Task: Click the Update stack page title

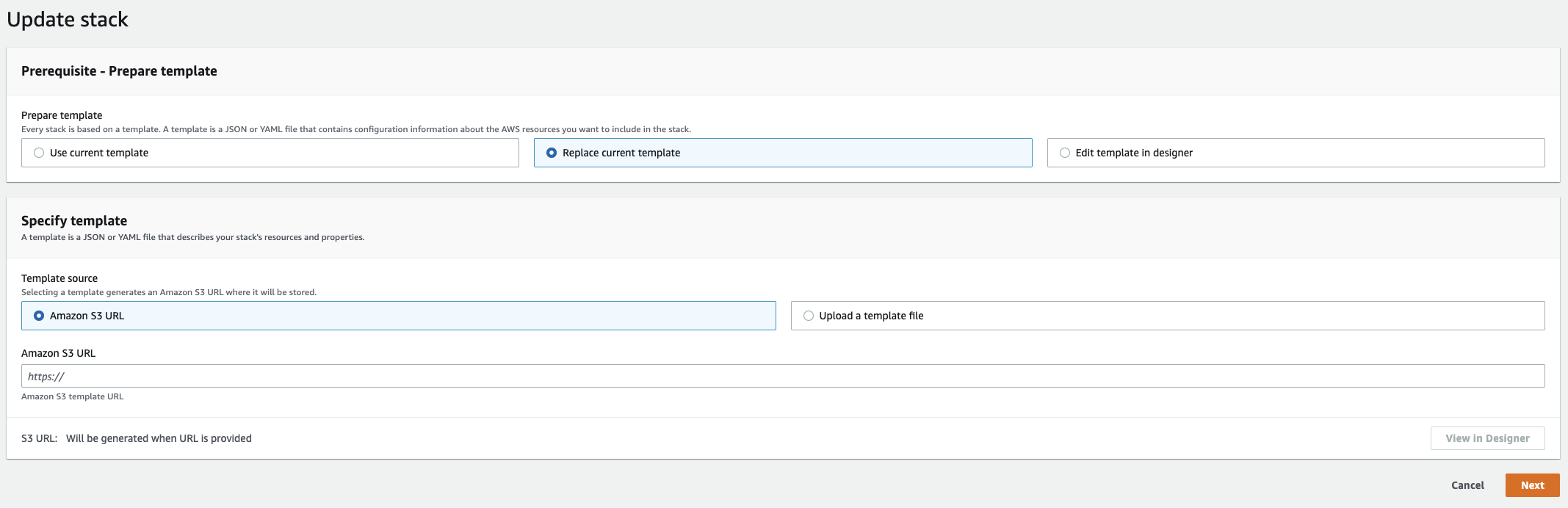Action: 68,20
